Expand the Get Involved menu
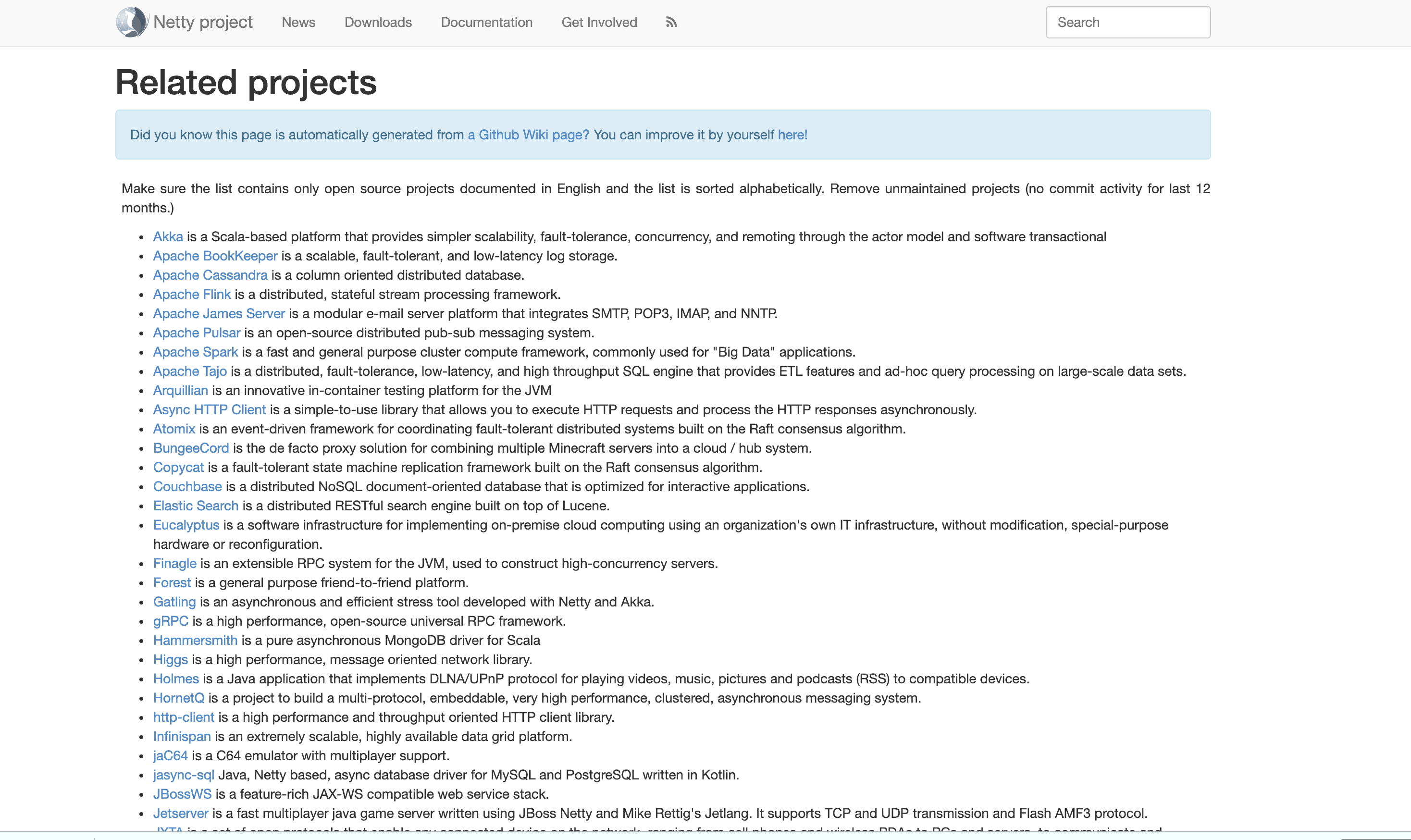 (599, 22)
